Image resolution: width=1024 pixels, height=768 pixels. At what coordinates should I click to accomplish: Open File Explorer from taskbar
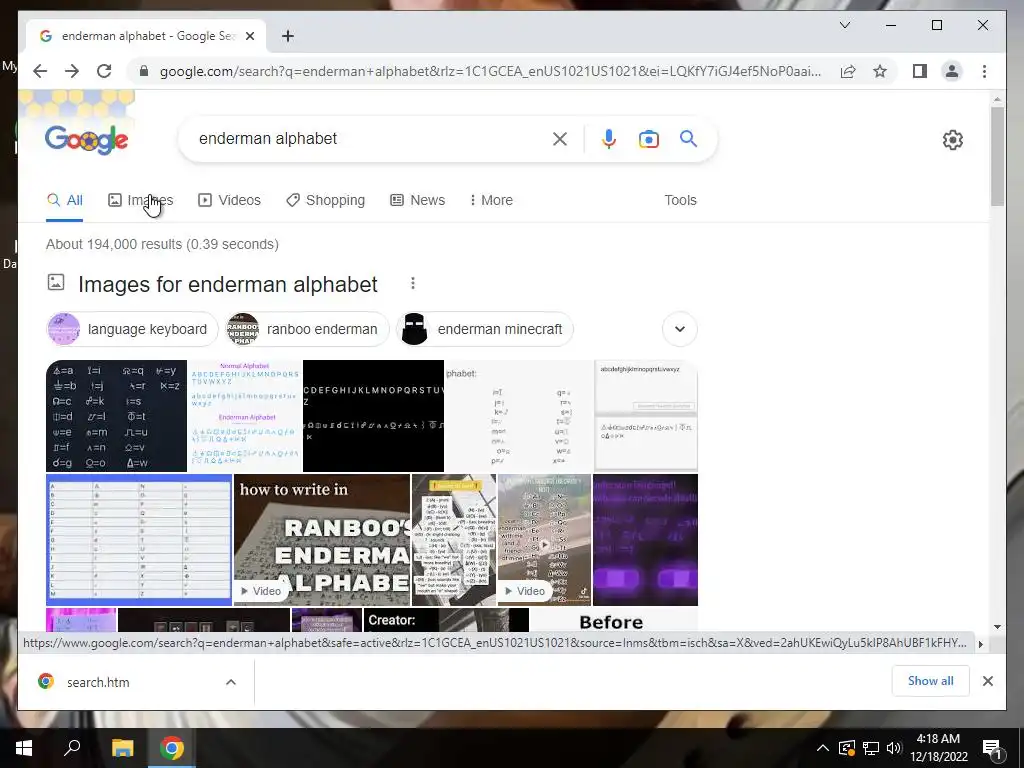tap(122, 748)
